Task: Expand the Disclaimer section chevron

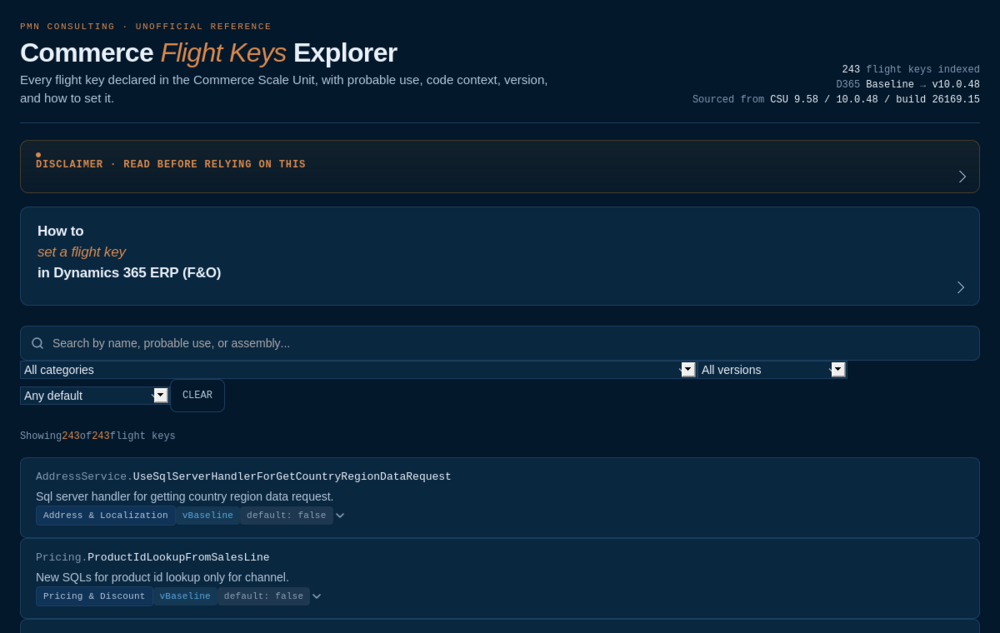Action: tap(962, 177)
